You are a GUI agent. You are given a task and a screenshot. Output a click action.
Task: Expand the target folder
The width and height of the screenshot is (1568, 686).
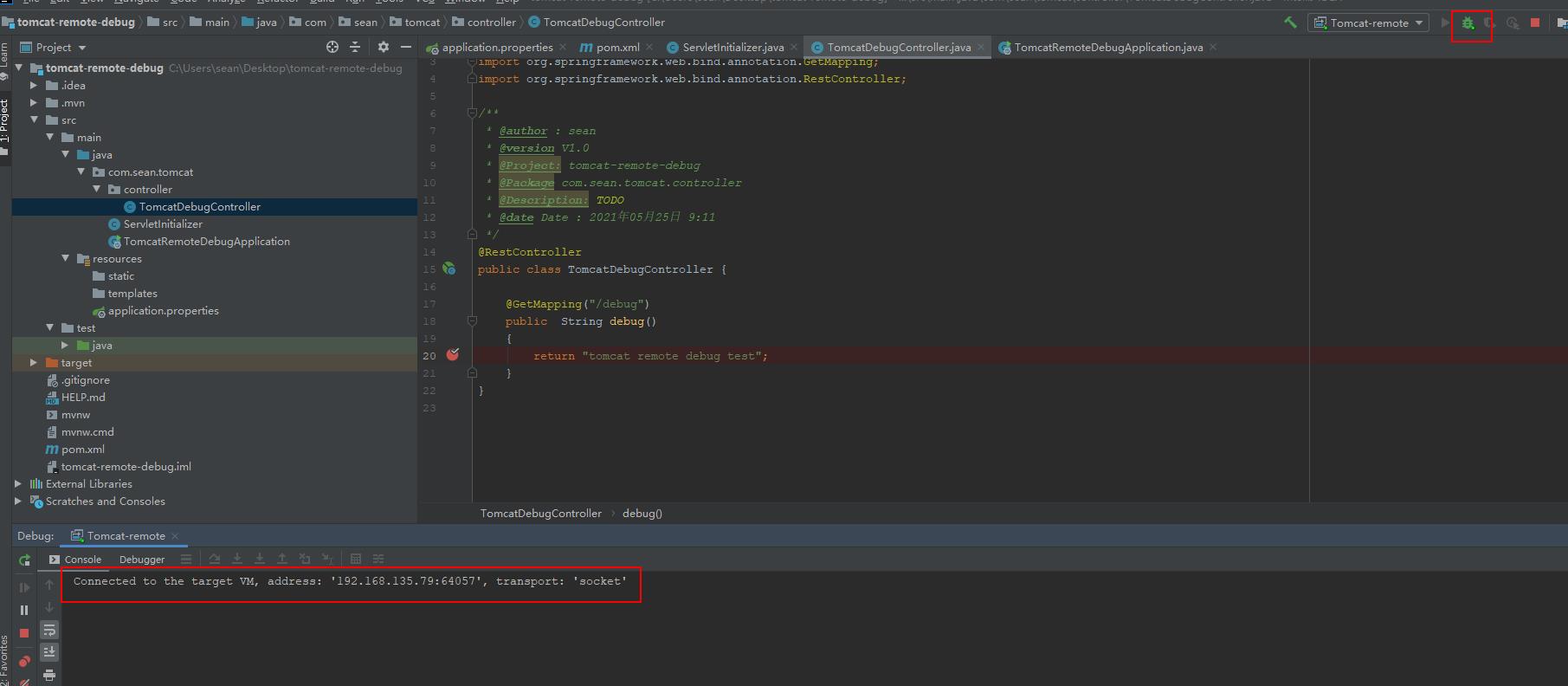(34, 362)
